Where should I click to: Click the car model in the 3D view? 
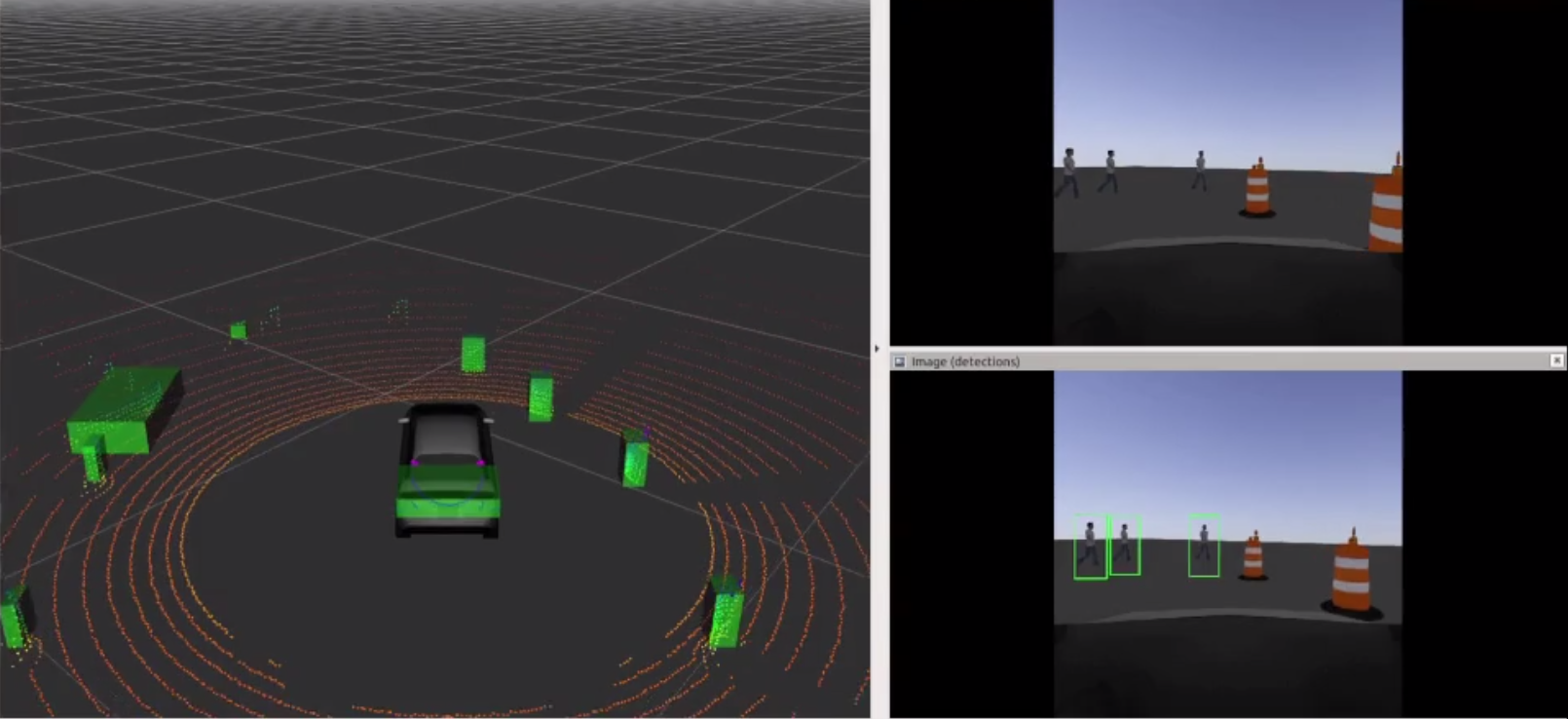pyautogui.click(x=447, y=470)
